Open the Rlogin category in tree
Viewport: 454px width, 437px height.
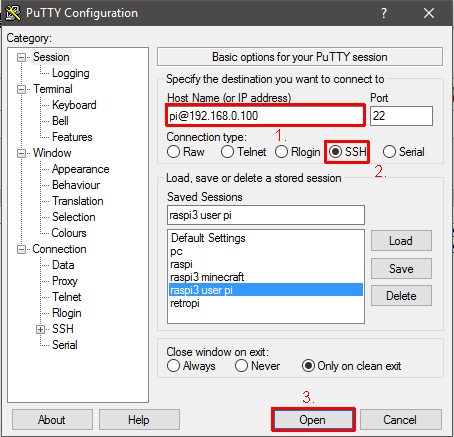point(67,313)
